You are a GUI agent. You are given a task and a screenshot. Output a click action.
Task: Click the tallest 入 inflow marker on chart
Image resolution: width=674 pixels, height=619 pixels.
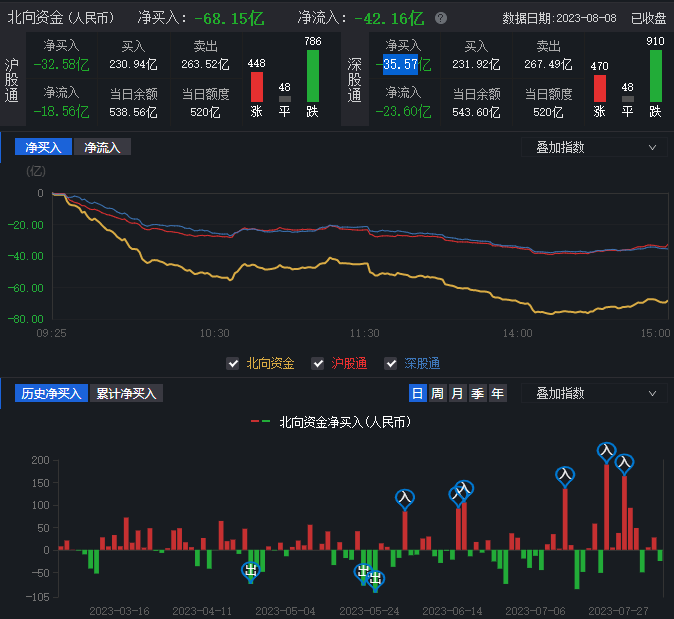pos(606,452)
